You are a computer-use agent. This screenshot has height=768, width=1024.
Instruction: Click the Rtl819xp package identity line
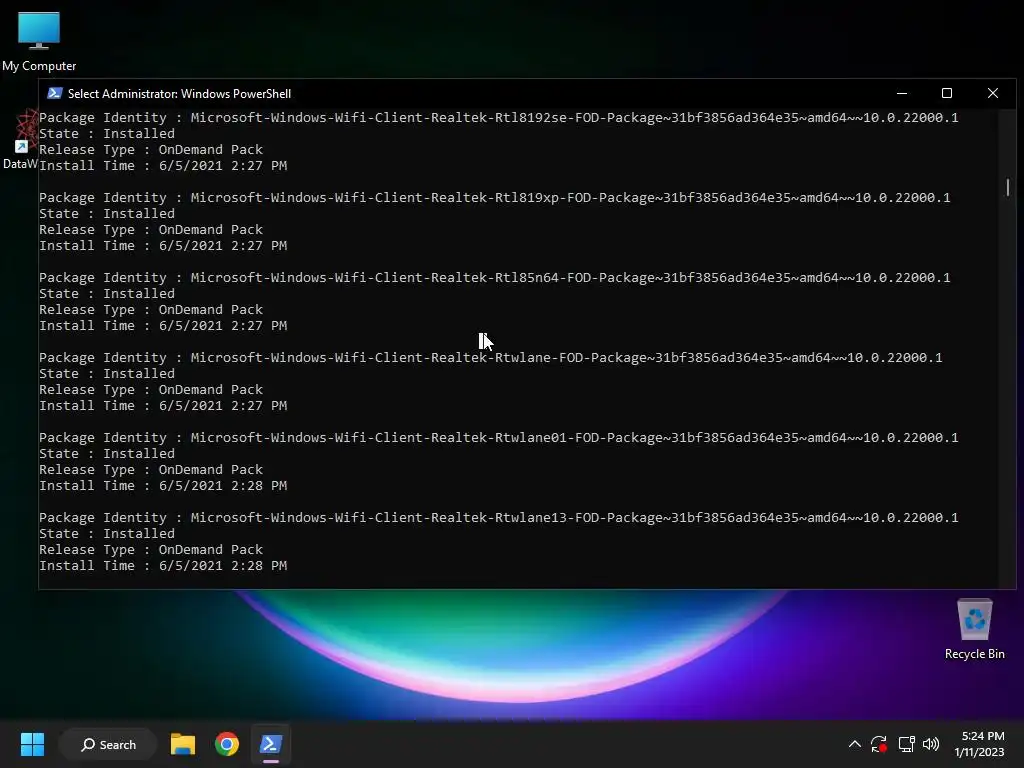coord(494,197)
